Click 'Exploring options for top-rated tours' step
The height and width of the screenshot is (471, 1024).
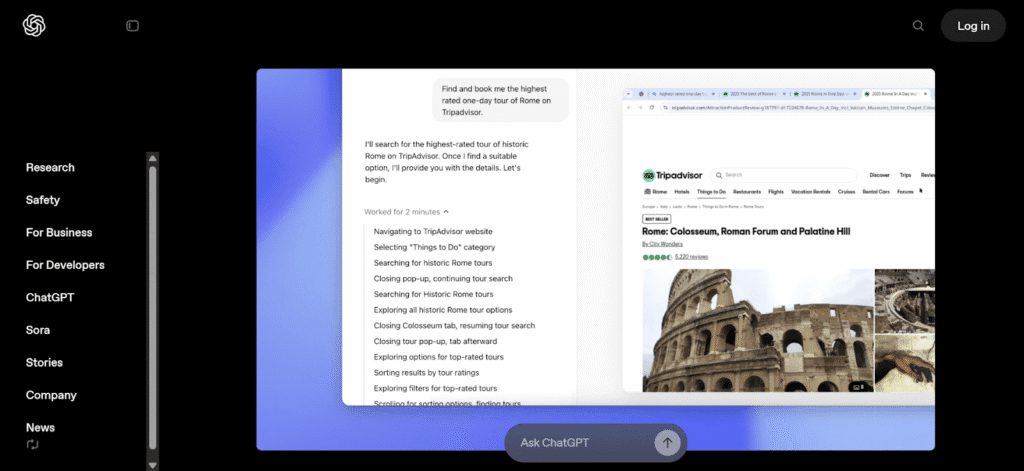coord(439,357)
